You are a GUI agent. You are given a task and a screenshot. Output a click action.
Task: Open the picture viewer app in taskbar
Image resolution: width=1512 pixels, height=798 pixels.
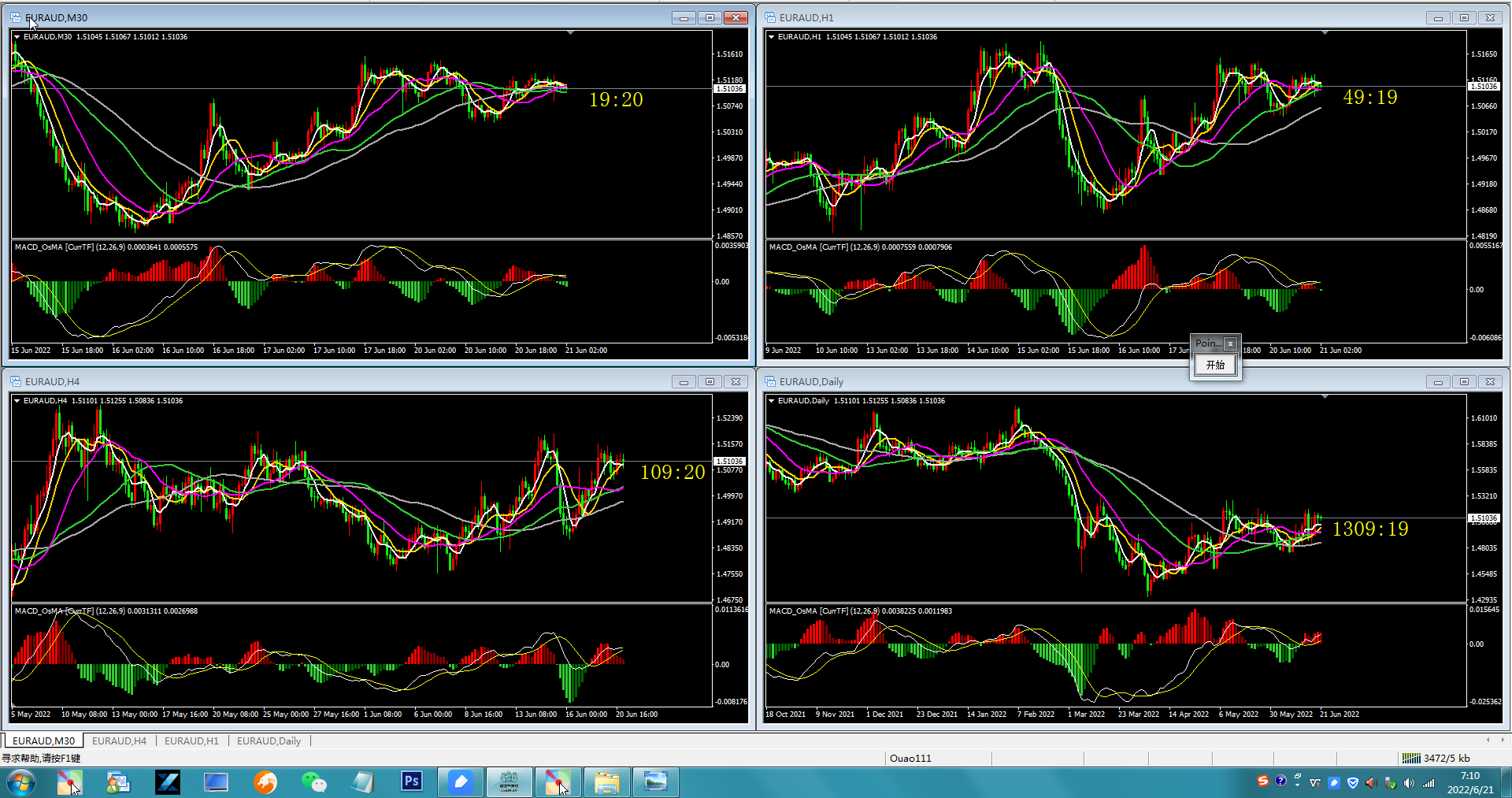pyautogui.click(x=655, y=782)
